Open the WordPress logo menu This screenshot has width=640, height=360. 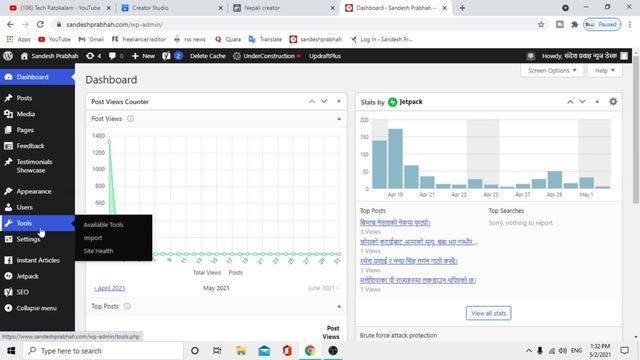[x=8, y=56]
